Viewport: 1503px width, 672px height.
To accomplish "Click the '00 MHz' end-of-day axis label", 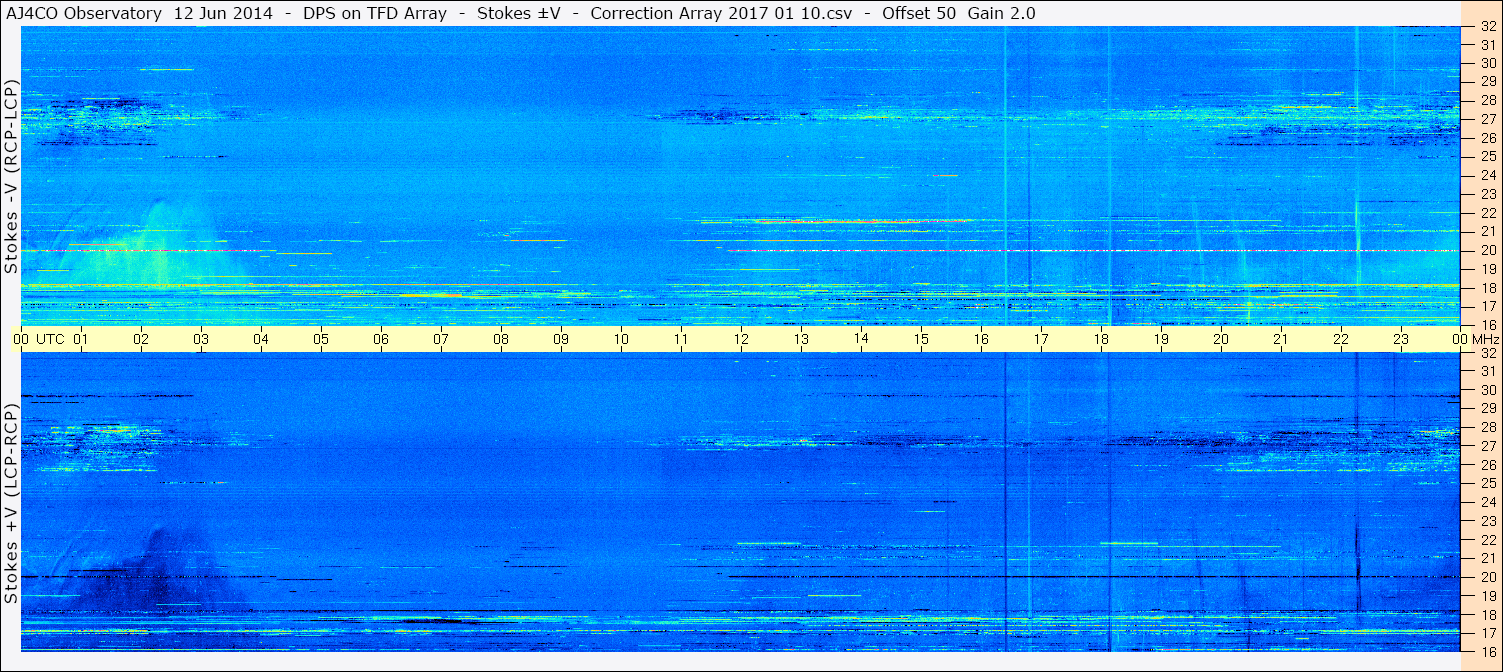I will point(1475,339).
